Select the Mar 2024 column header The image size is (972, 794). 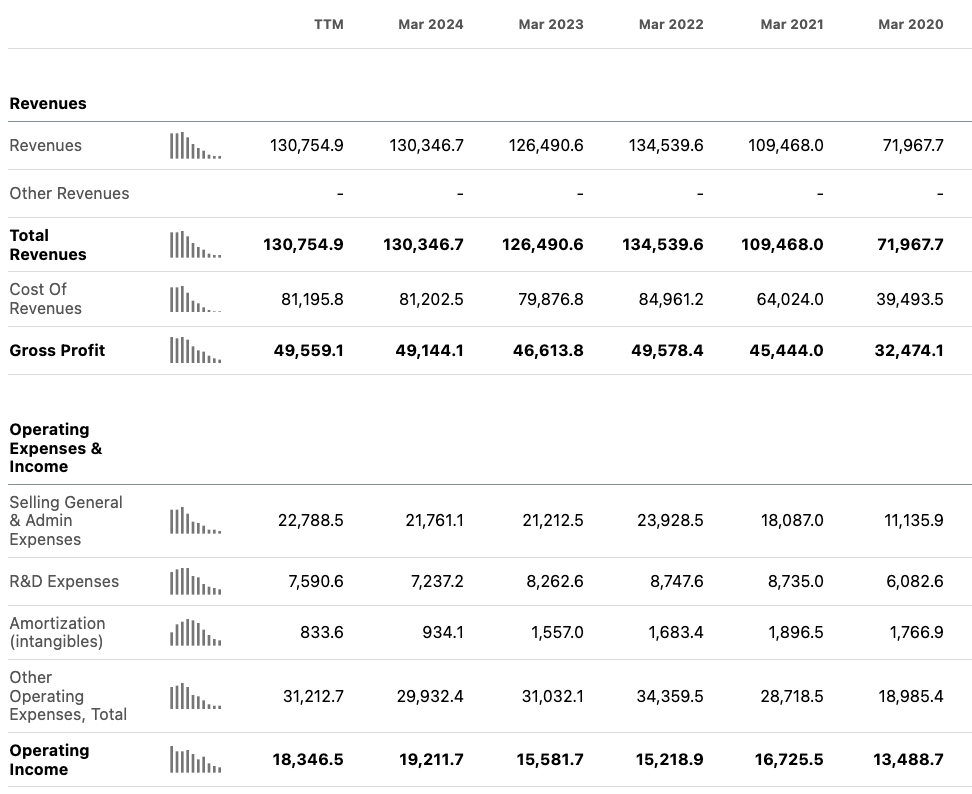click(x=430, y=24)
